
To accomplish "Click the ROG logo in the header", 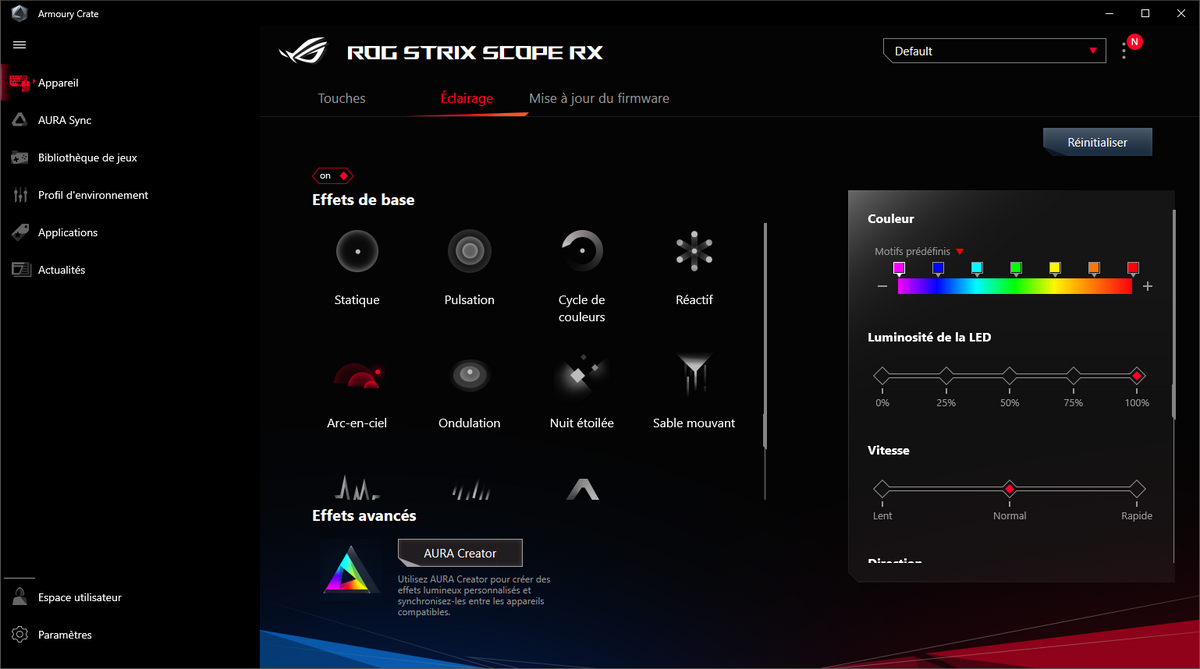I will 305,51.
